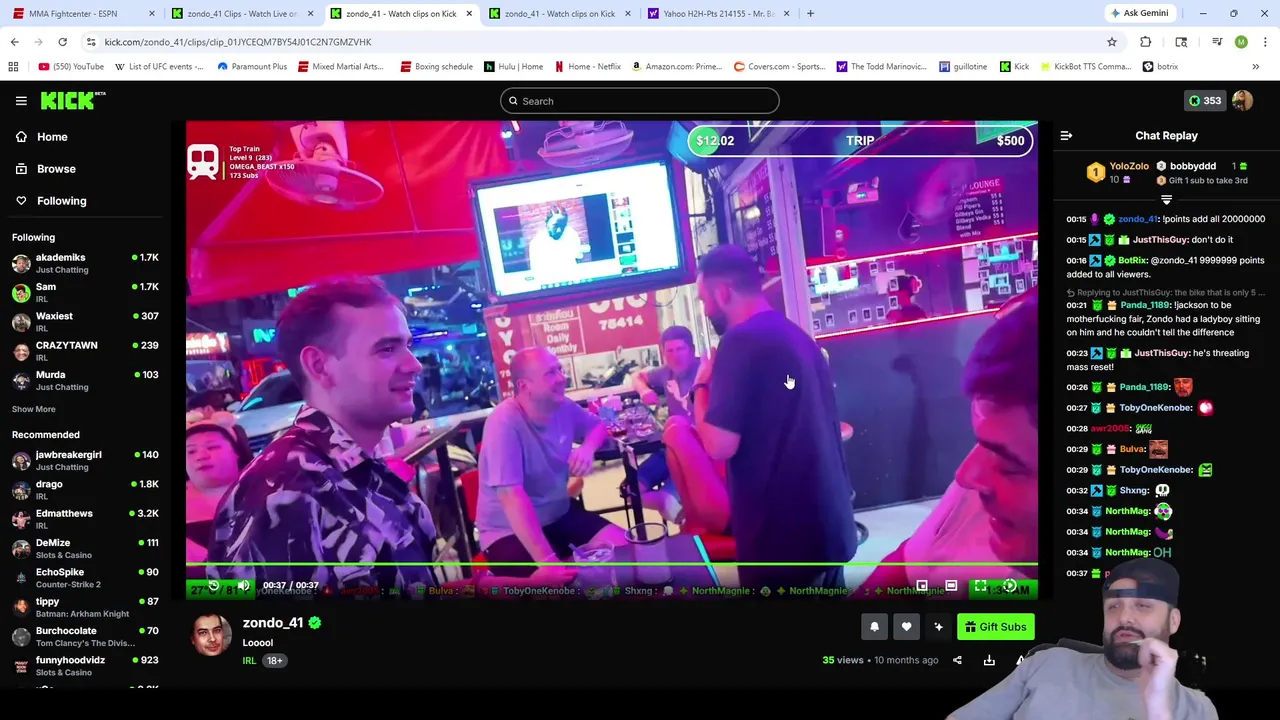Go back to the previous page
The width and height of the screenshot is (1280, 720).
pos(14,42)
